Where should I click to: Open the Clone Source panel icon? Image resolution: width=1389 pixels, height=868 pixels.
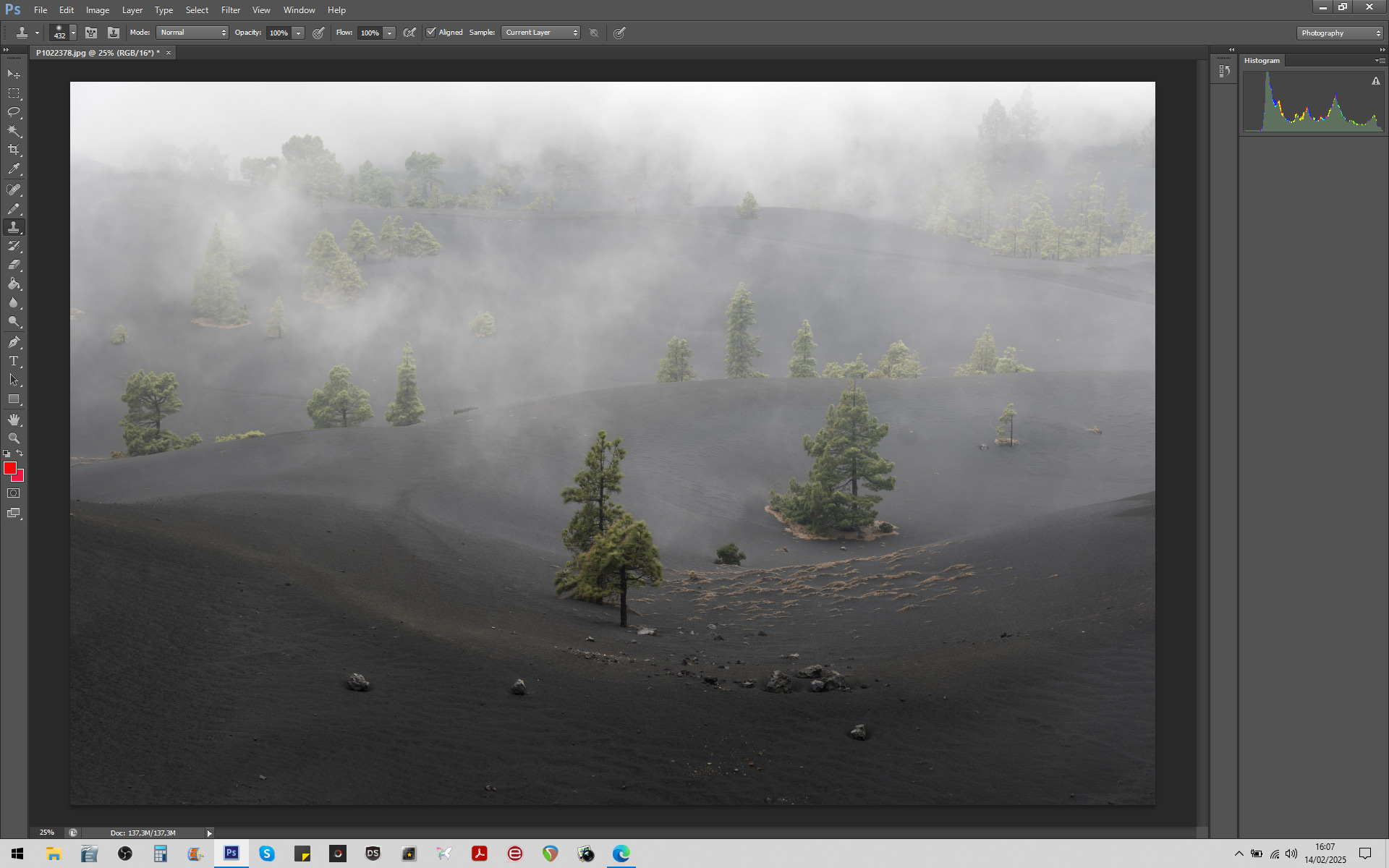pos(113,33)
